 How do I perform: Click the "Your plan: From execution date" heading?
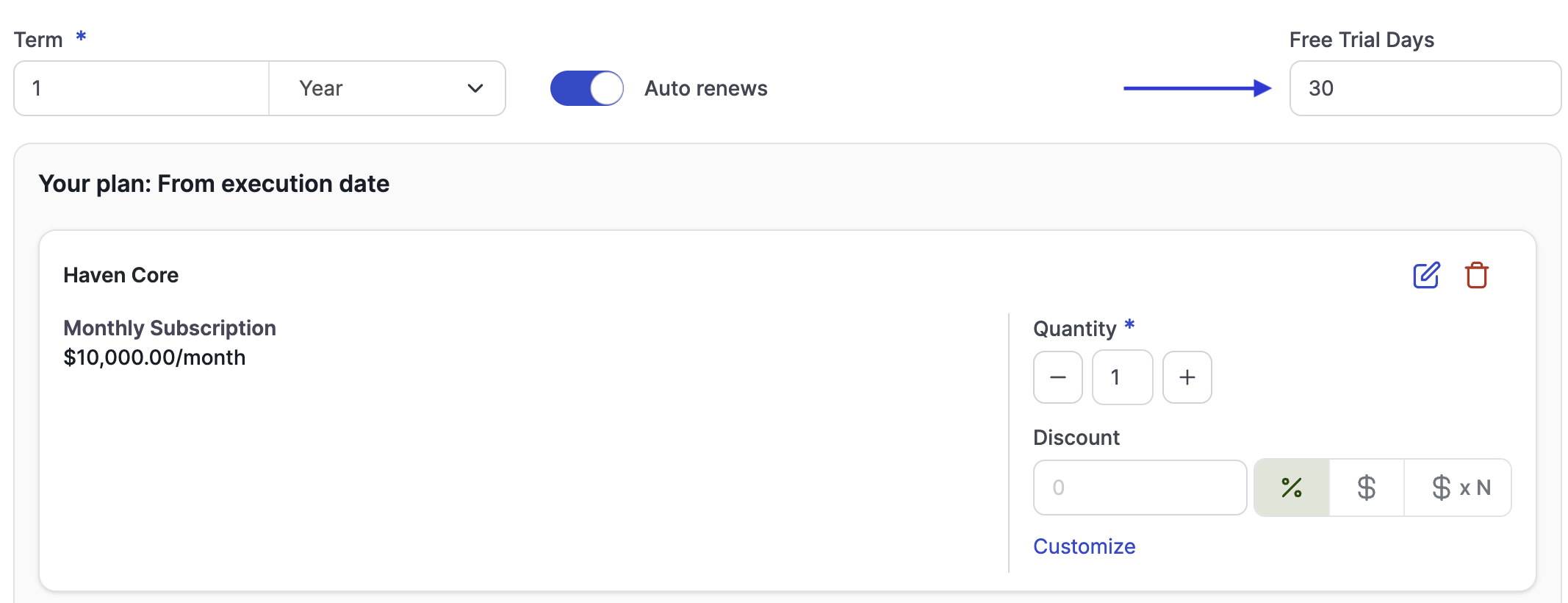pos(214,184)
